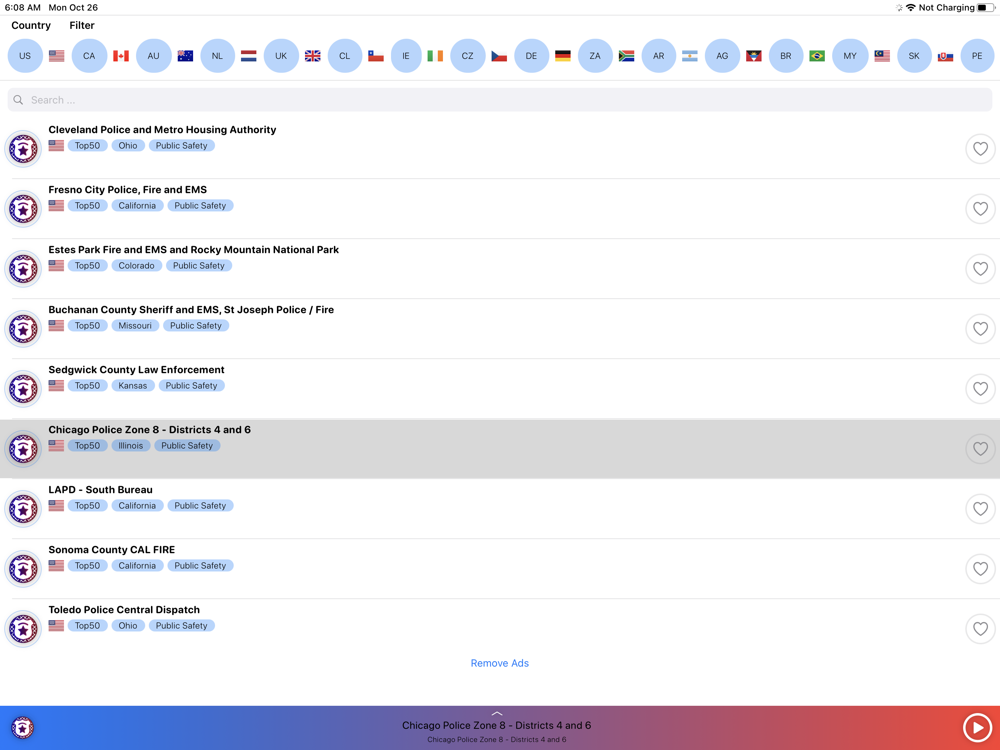1000x750 pixels.
Task: Tap the Missouri tag under Buchanan County
Action: pos(135,325)
